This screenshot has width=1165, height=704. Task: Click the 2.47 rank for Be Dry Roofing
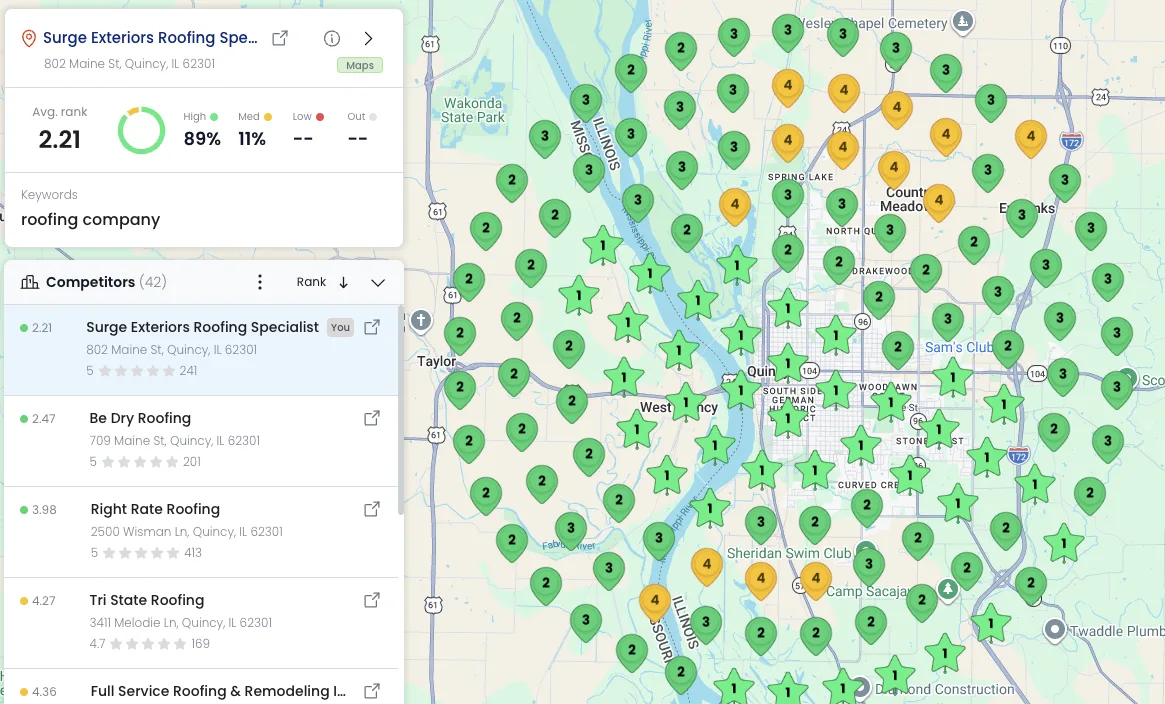[x=44, y=419]
